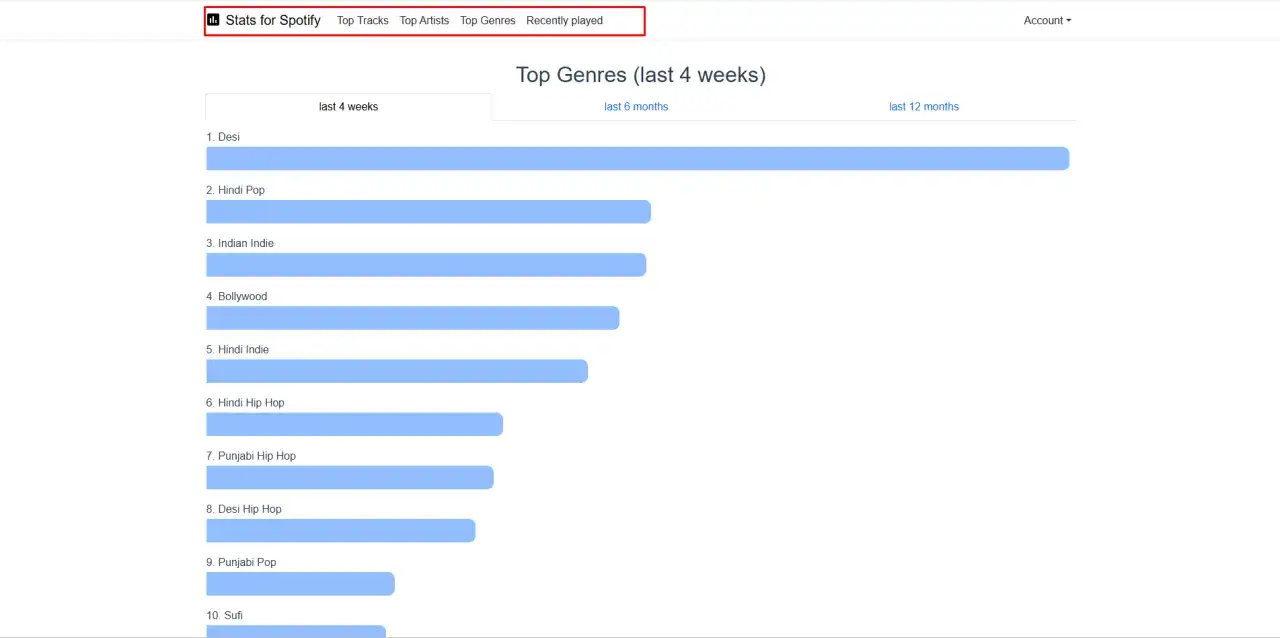Click the Hindi Indie genre bar
The image size is (1280, 638).
click(397, 371)
